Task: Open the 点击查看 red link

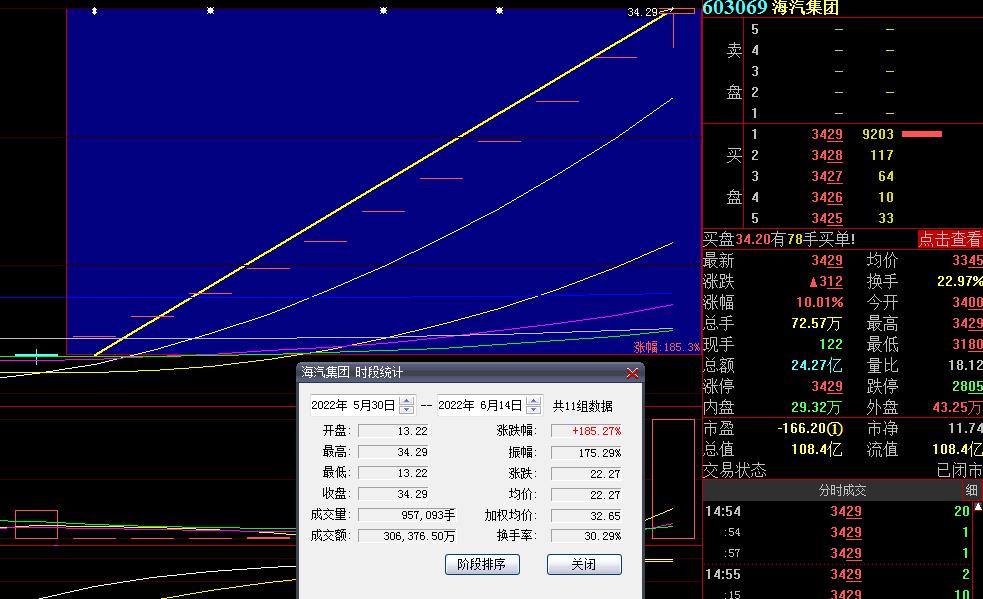Action: click(x=949, y=239)
